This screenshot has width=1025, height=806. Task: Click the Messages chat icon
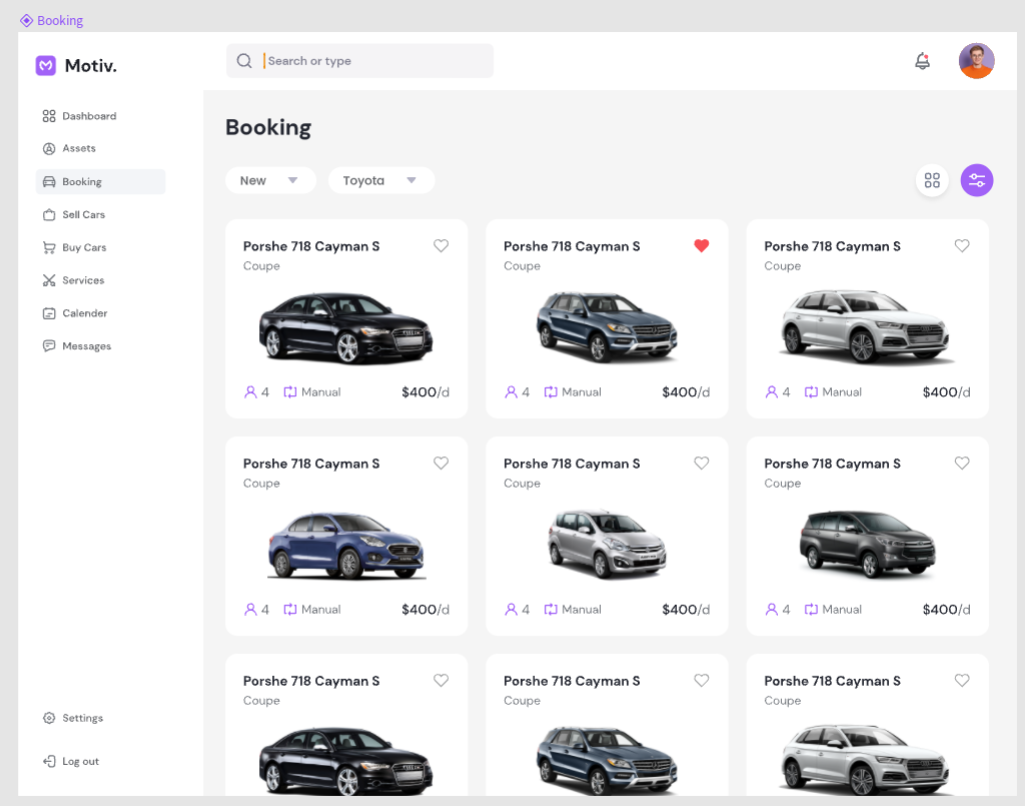pyautogui.click(x=49, y=346)
